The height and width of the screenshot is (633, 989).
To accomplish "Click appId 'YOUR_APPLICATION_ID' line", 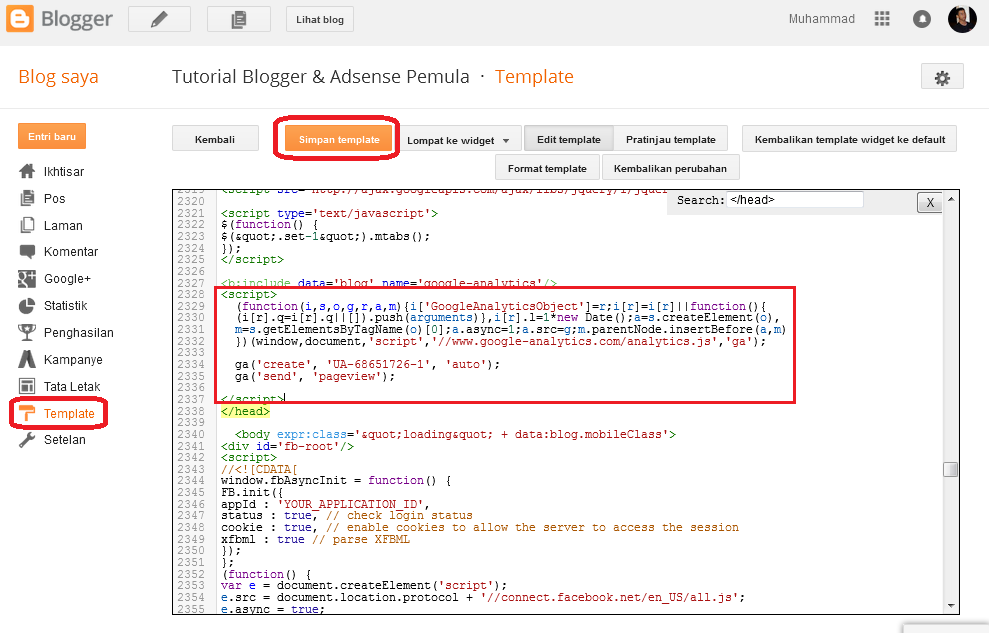I will coord(325,504).
